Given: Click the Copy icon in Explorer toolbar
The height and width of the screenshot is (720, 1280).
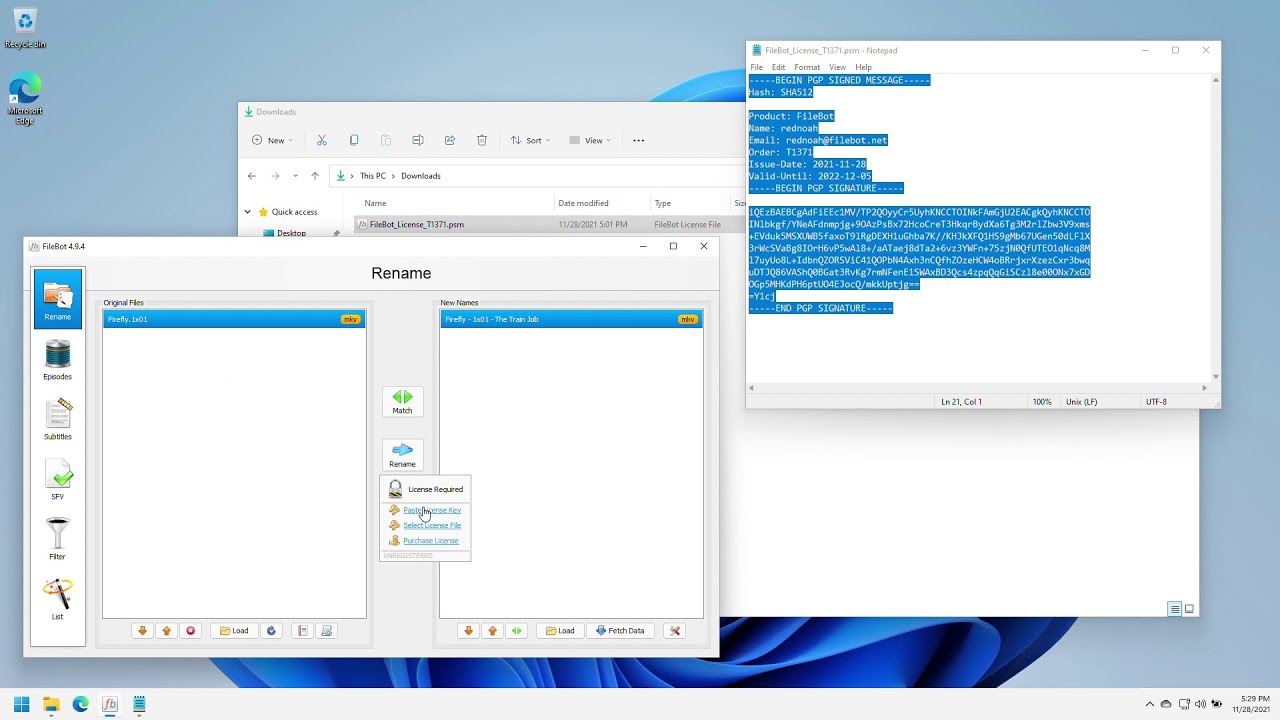Looking at the screenshot, I should coord(354,141).
